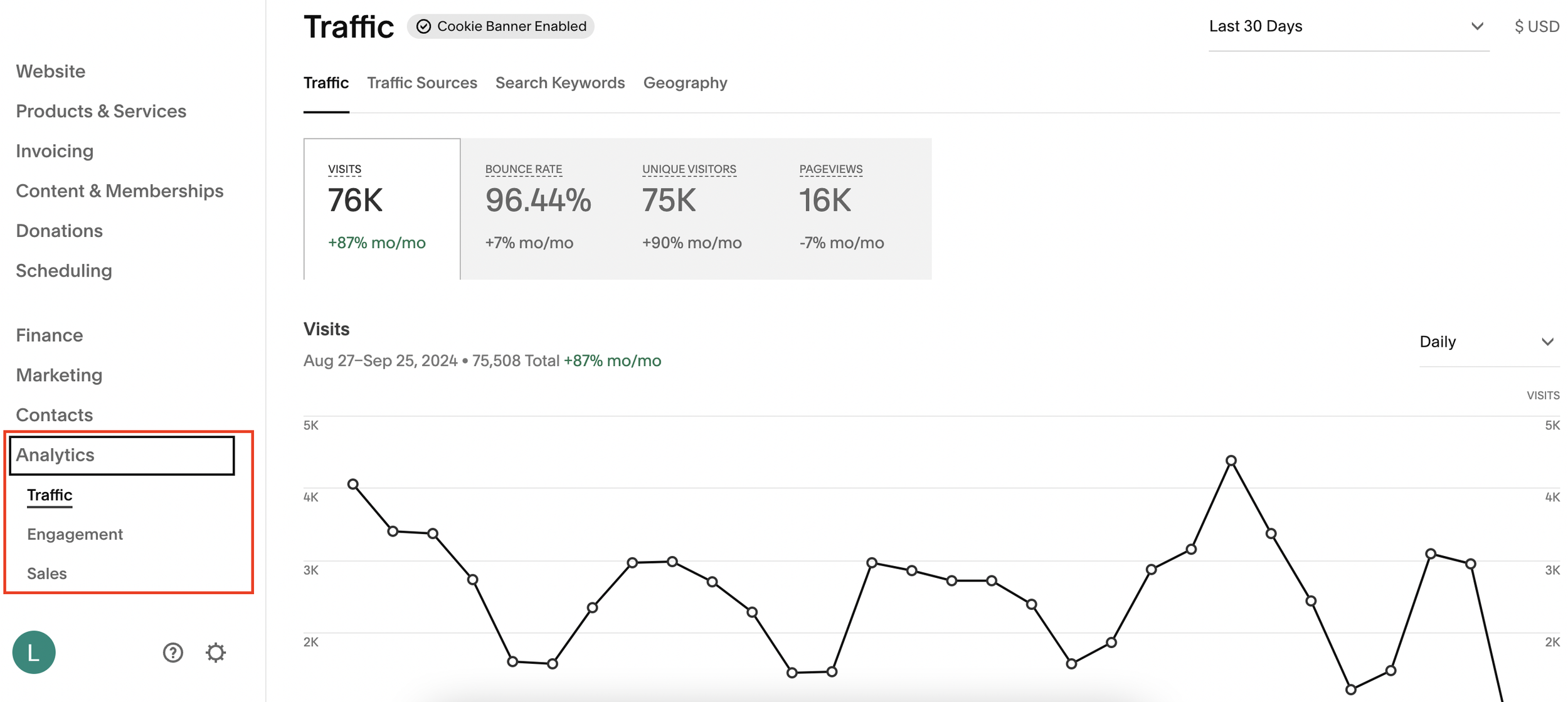This screenshot has height=702, width=1568.
Task: Open the Contacts section
Action: 55,414
